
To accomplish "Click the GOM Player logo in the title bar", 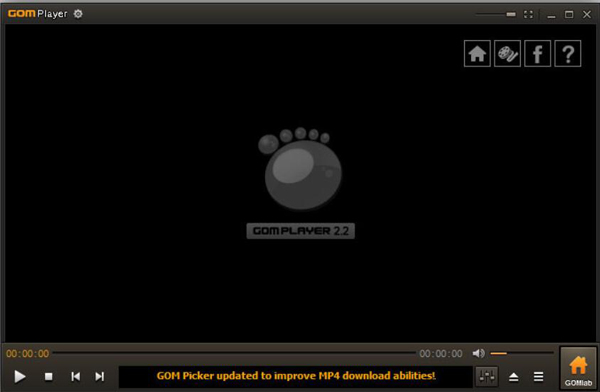I will (x=38, y=14).
